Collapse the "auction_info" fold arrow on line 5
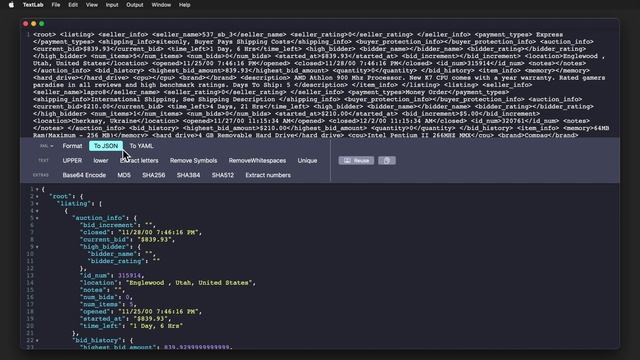Viewport: 640px width, 360px height. pos(37,218)
